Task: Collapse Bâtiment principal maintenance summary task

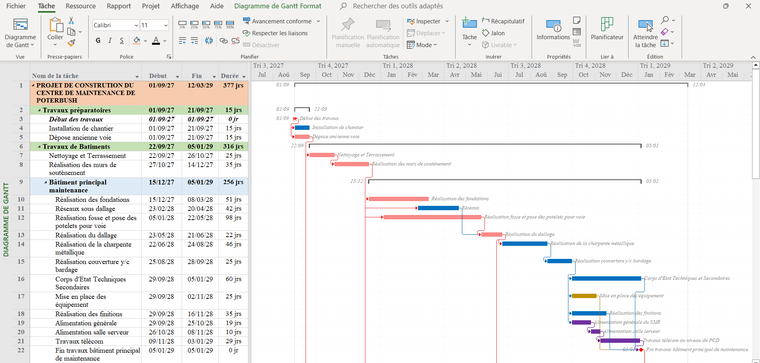Action: 46,183
